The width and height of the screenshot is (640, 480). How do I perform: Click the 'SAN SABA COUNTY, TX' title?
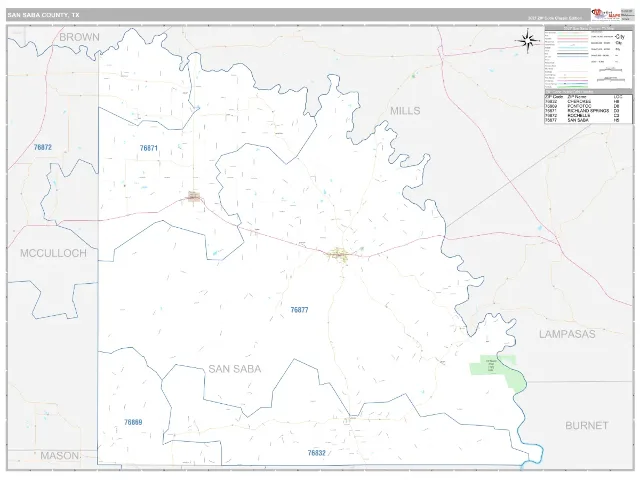pos(44,15)
